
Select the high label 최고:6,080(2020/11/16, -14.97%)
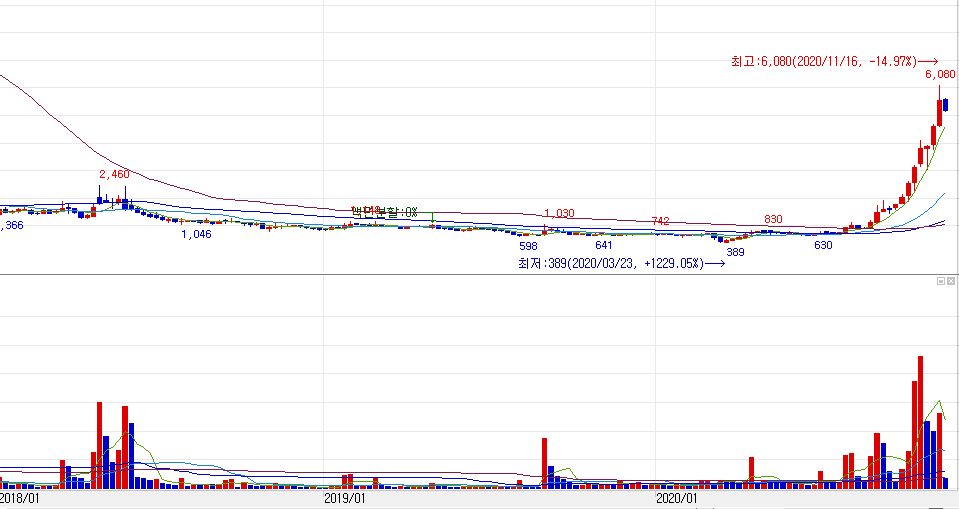point(834,61)
